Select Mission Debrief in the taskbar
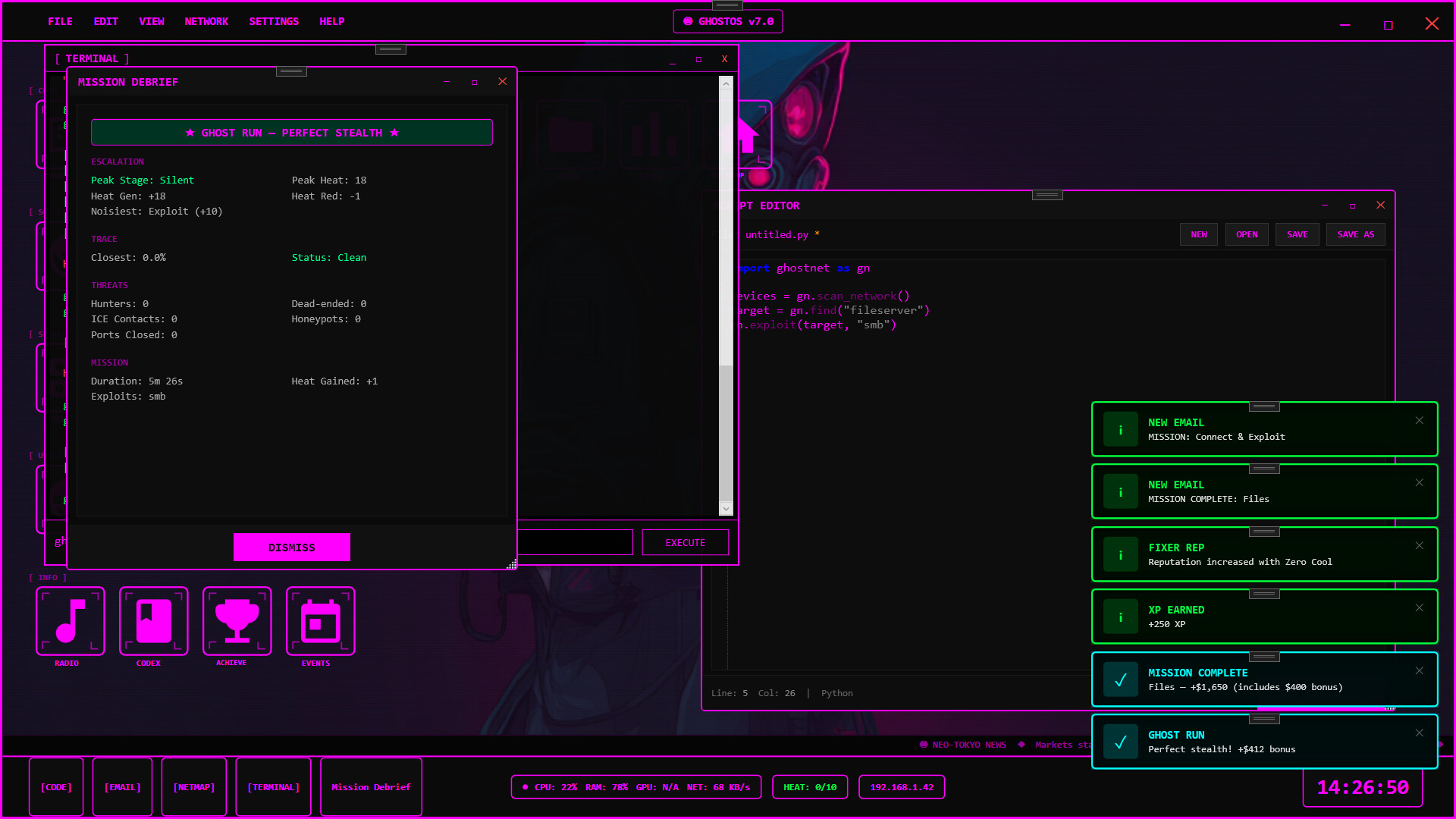Screen dimensions: 1456x819 371,787
